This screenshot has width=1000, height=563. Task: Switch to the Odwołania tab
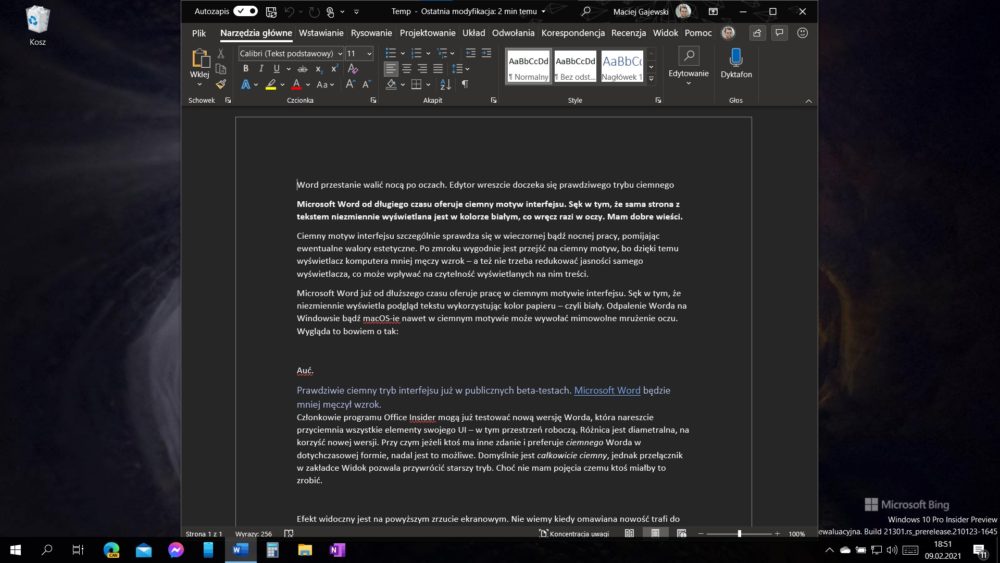coord(513,33)
